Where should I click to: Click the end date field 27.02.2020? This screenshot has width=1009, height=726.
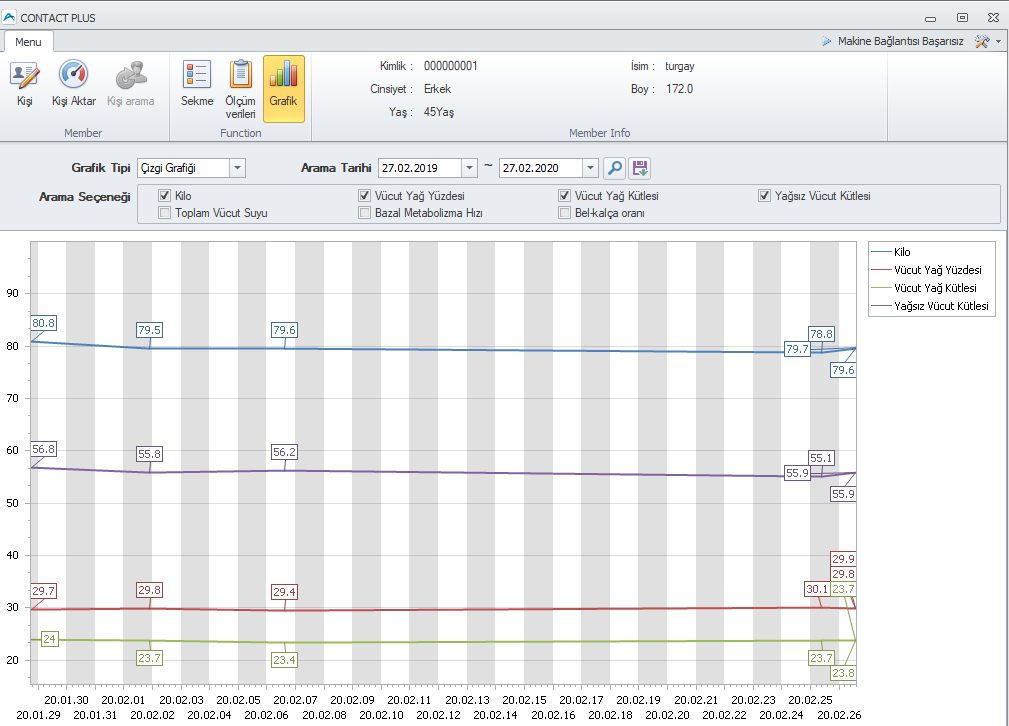click(541, 168)
